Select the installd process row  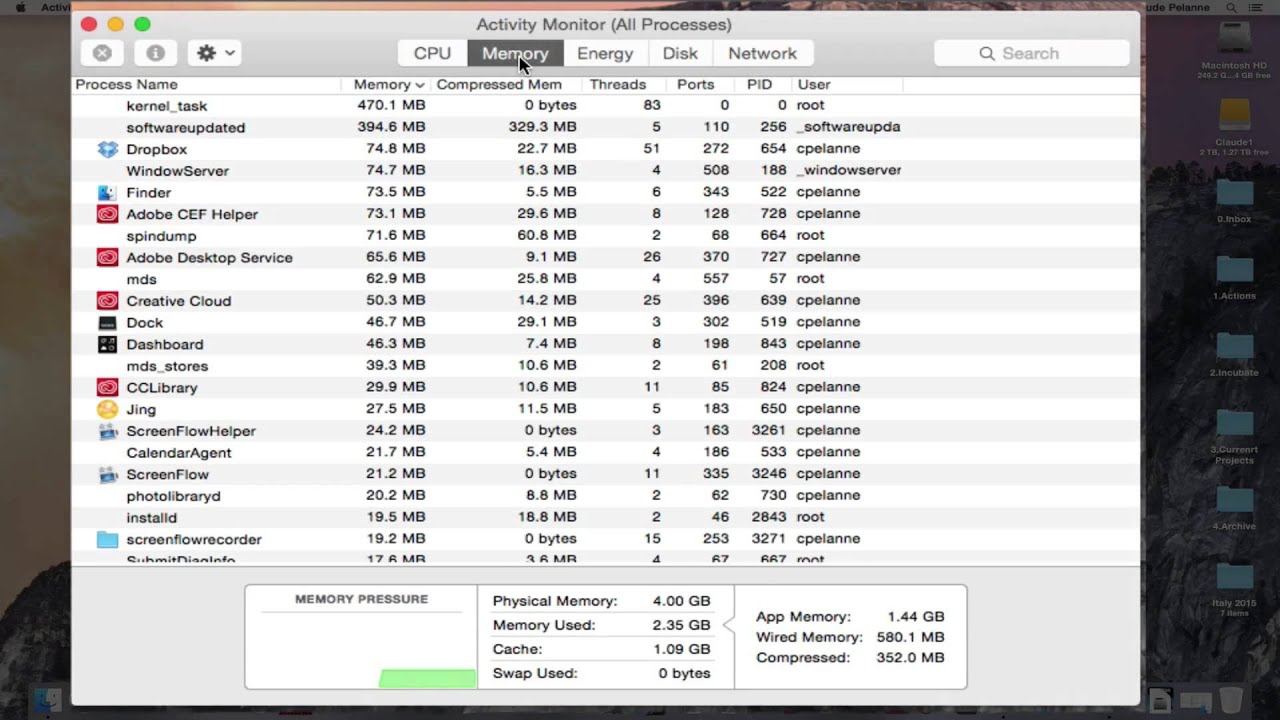pos(606,517)
